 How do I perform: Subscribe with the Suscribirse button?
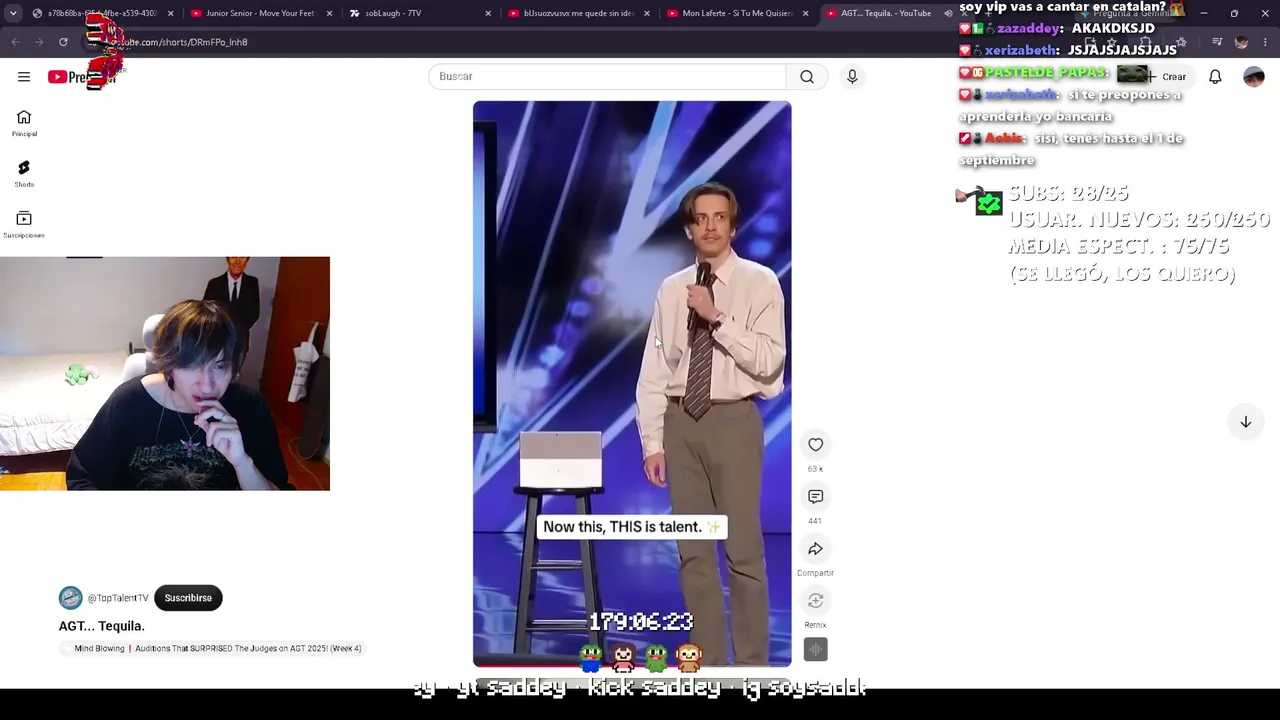click(188, 598)
